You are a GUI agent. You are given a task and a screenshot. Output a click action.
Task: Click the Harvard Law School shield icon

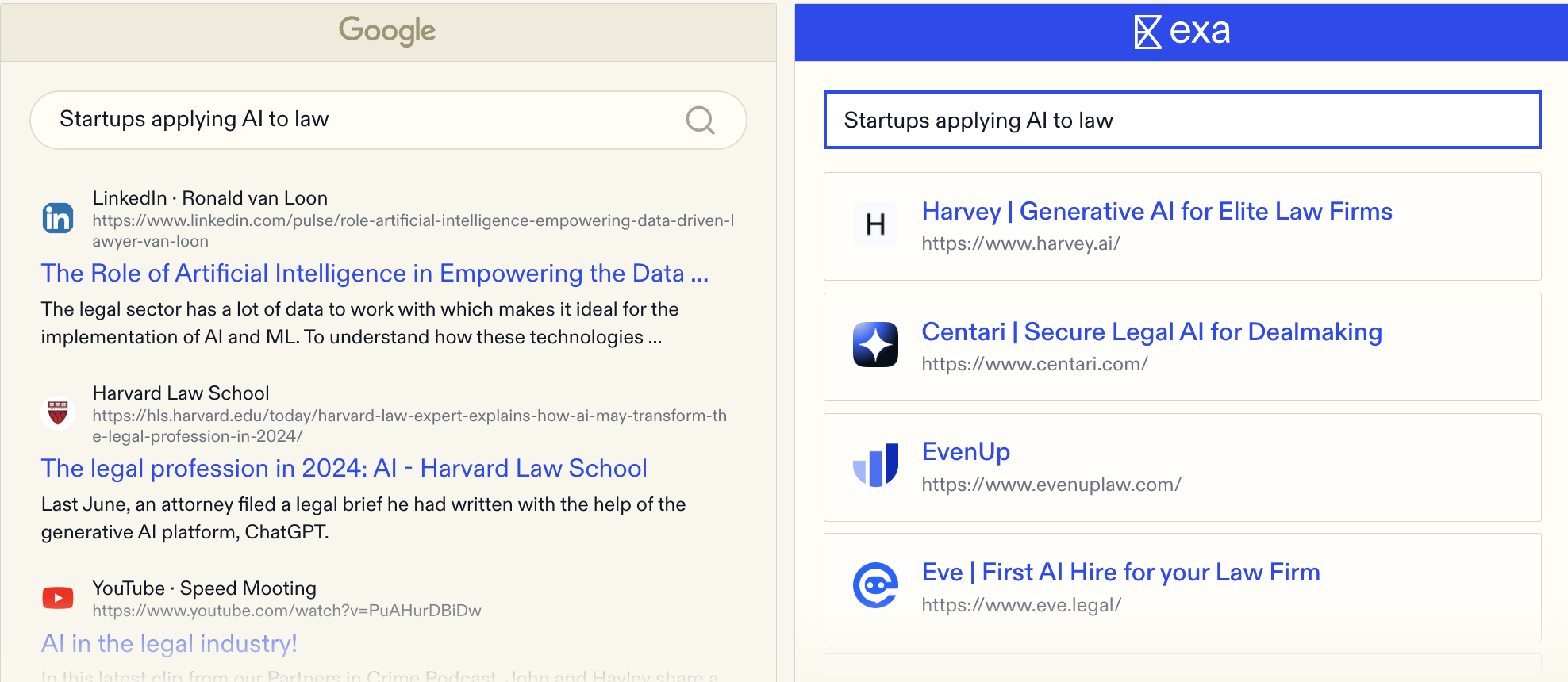pyautogui.click(x=58, y=412)
